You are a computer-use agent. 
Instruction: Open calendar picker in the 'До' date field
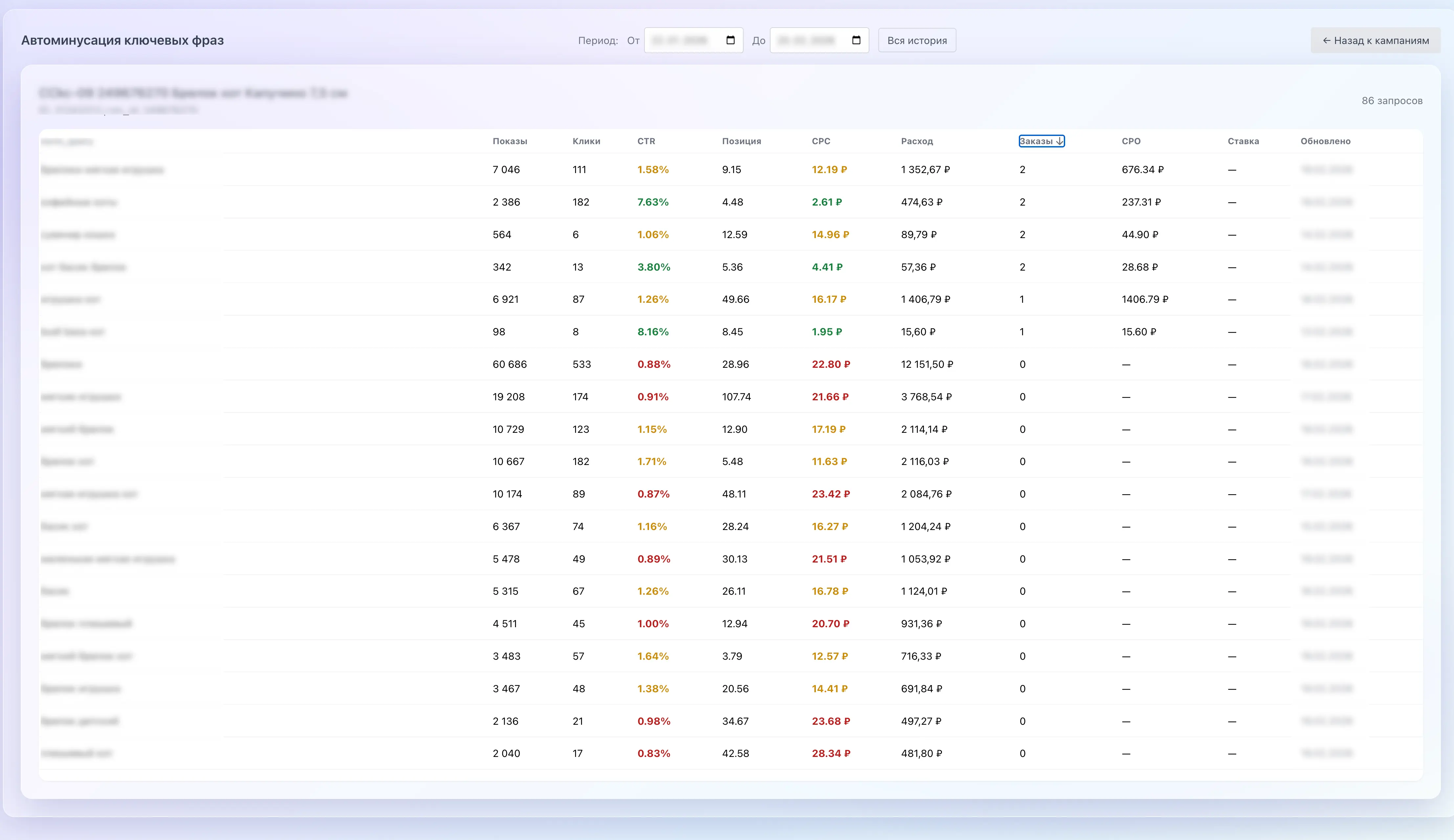pos(856,40)
